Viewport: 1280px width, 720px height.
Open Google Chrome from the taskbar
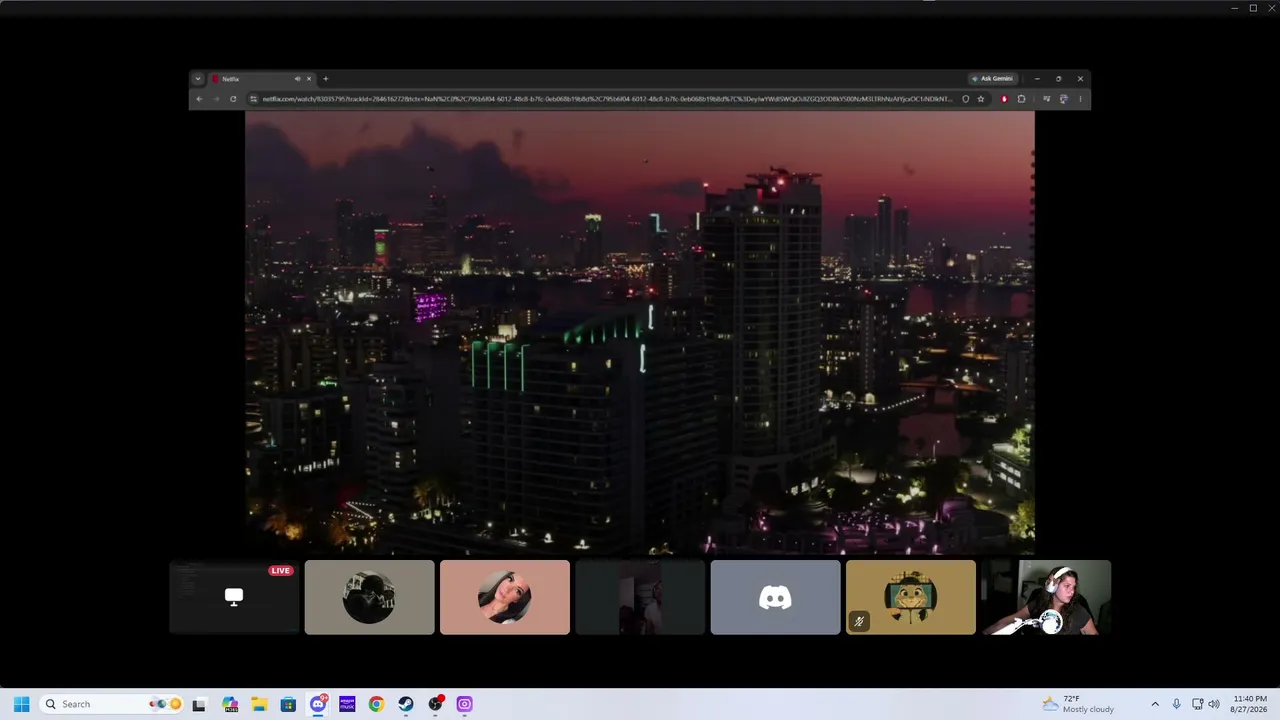pyautogui.click(x=376, y=704)
